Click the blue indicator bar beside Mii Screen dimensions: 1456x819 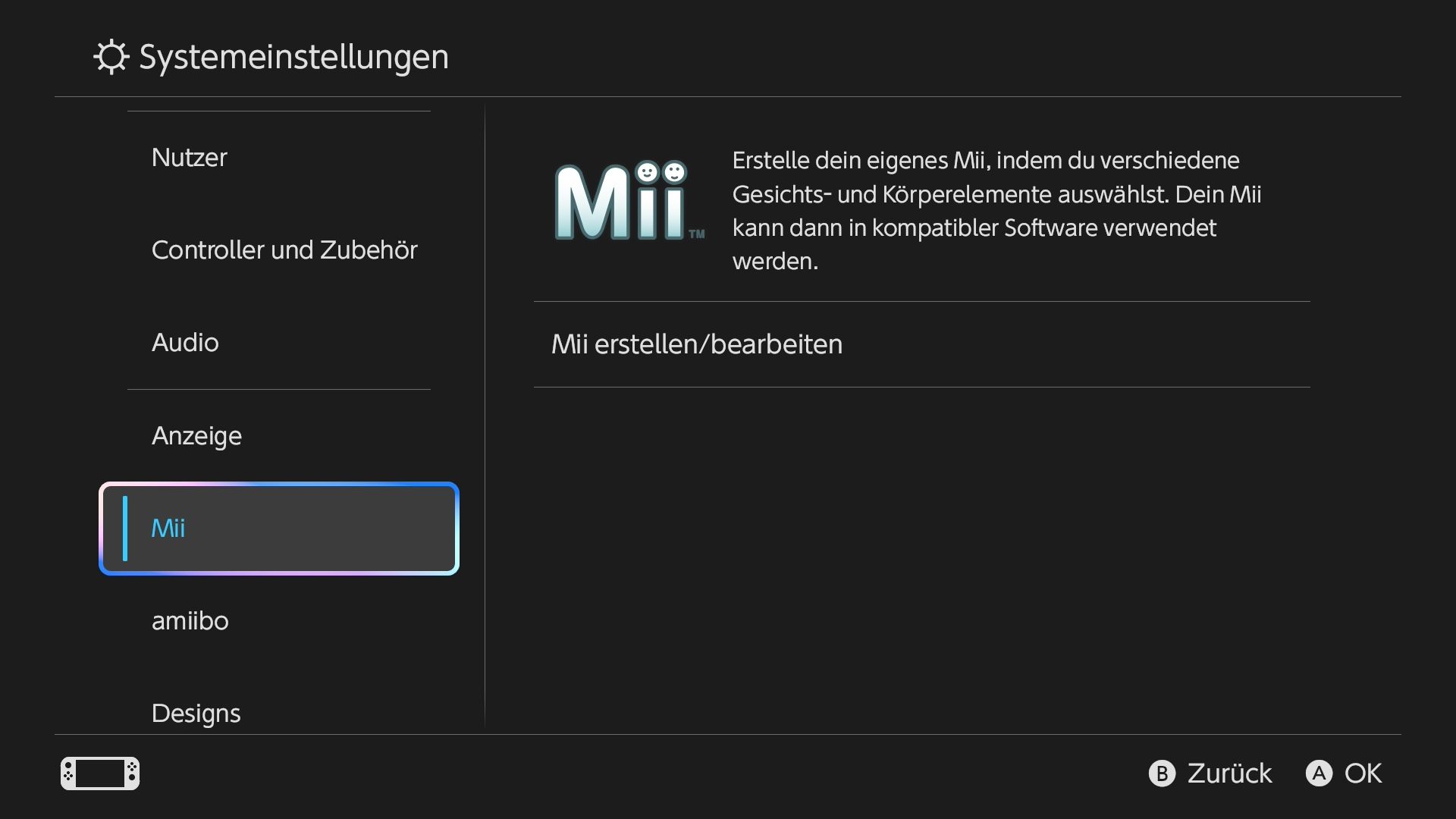tap(125, 529)
